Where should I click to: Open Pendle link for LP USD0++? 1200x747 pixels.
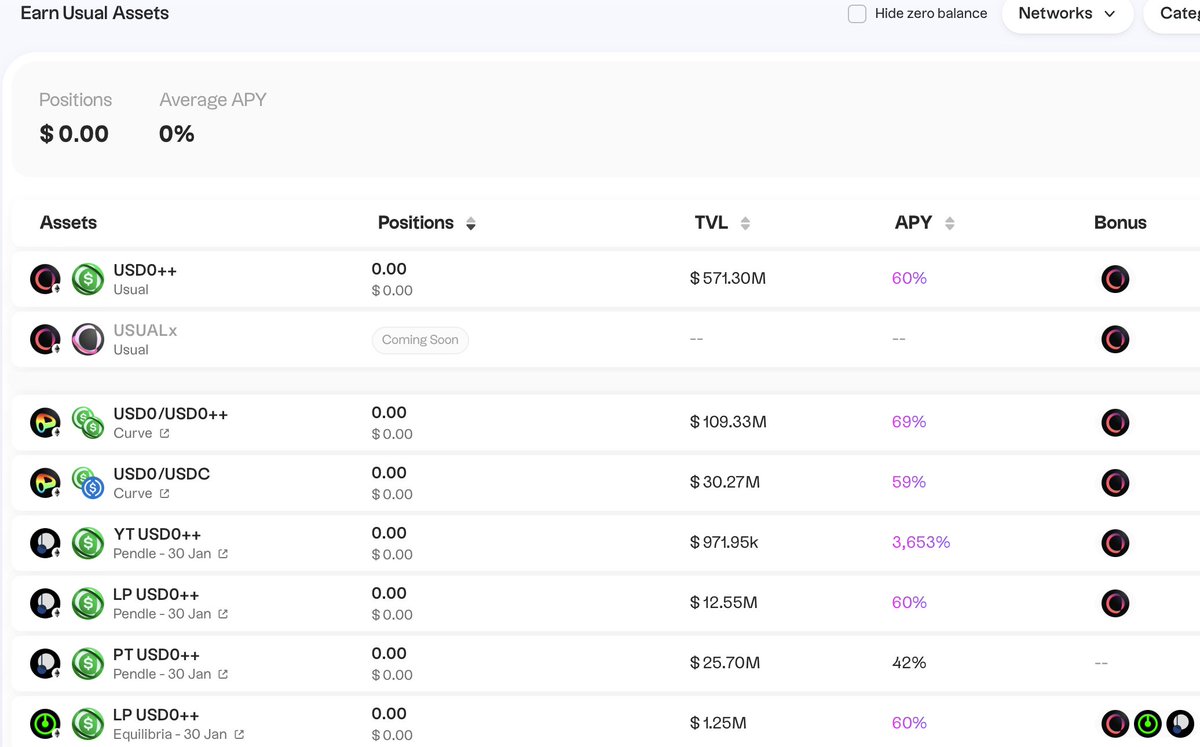pyautogui.click(x=223, y=614)
